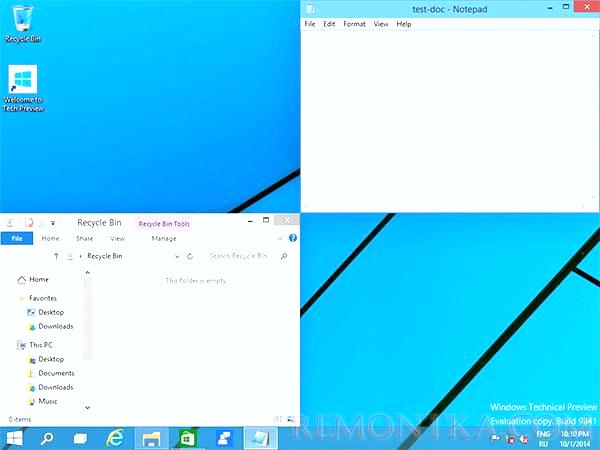Image resolution: width=600 pixels, height=450 pixels.
Task: Open Task View on the taskbar
Action: [80, 439]
